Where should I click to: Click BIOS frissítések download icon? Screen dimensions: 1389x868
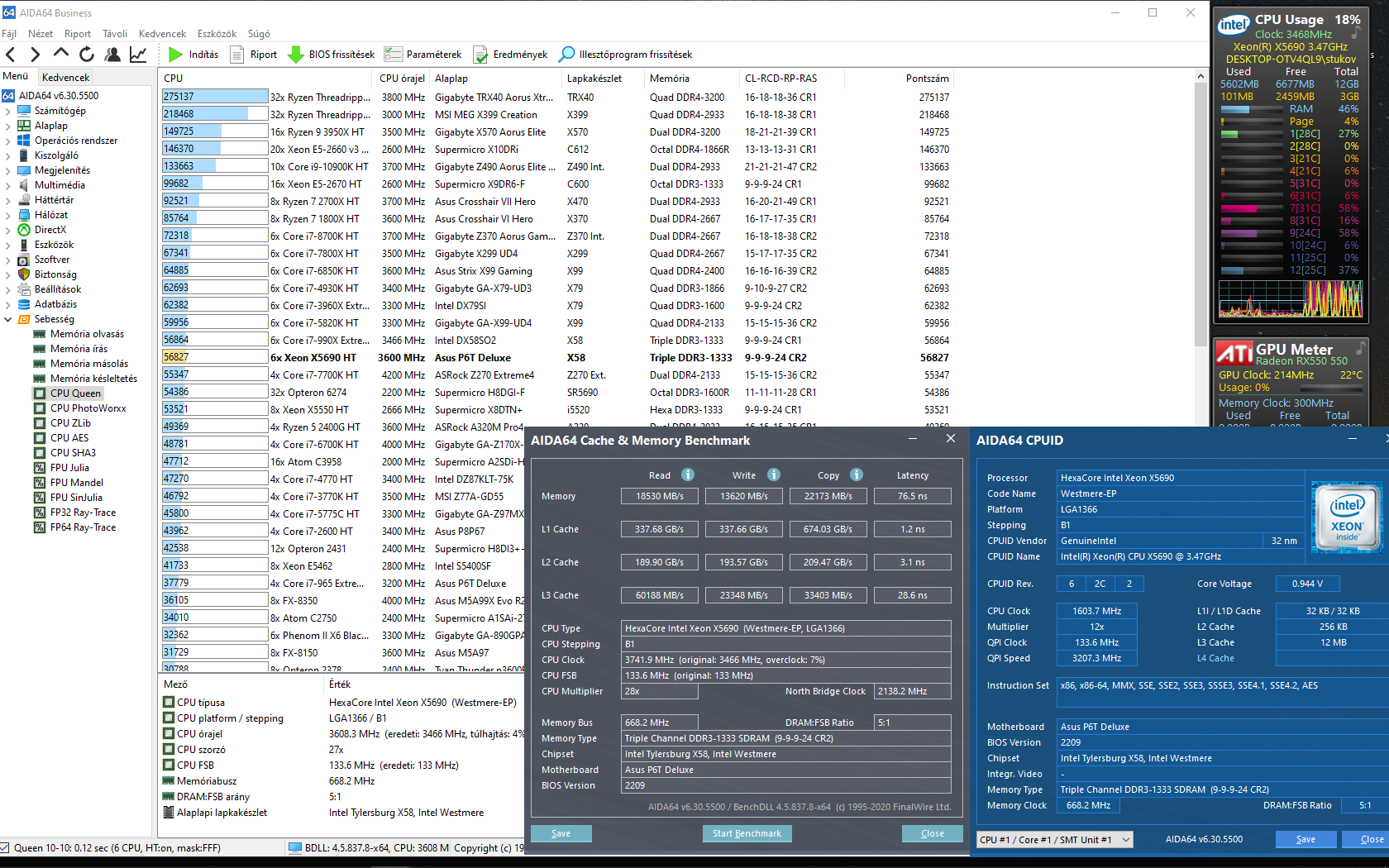[296, 55]
